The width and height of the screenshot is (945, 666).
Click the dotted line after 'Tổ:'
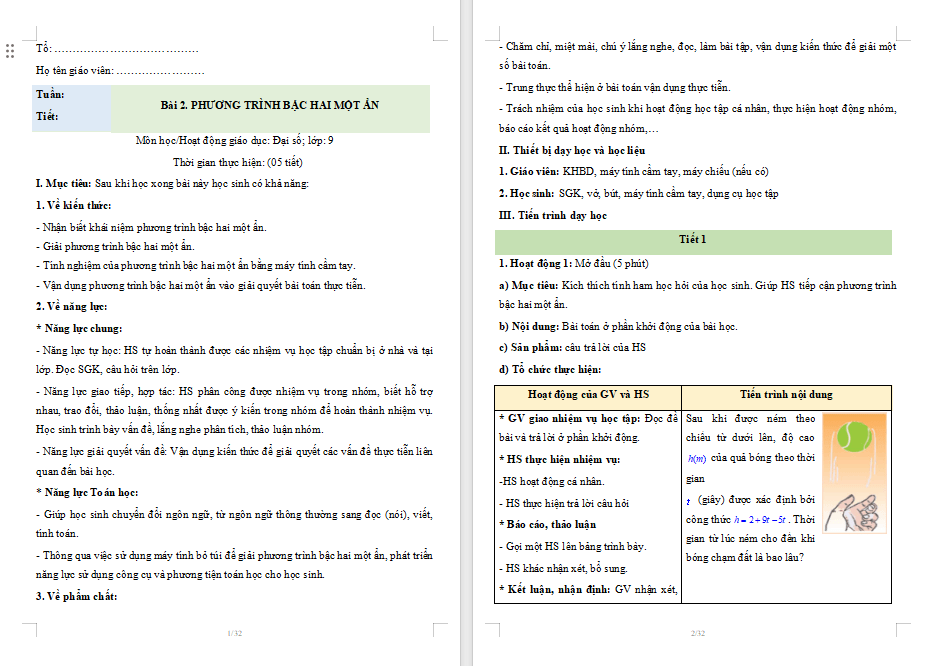coord(126,49)
